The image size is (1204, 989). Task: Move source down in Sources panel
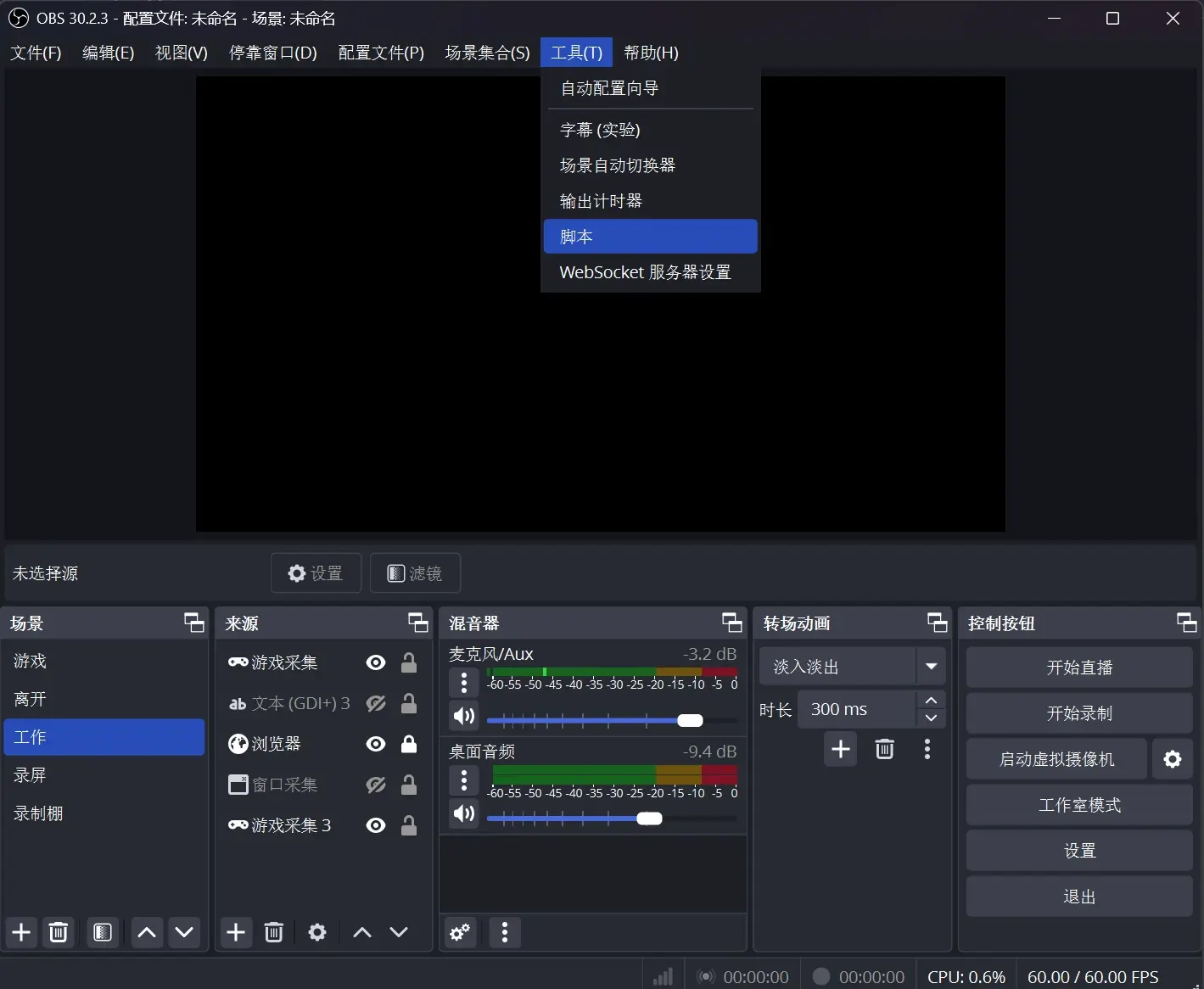(x=399, y=933)
